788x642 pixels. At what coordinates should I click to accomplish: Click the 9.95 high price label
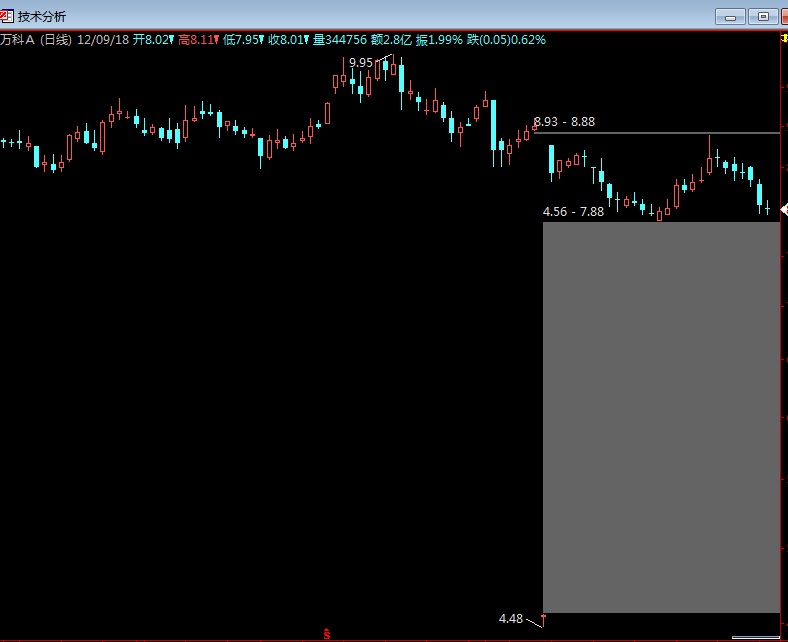coord(361,63)
